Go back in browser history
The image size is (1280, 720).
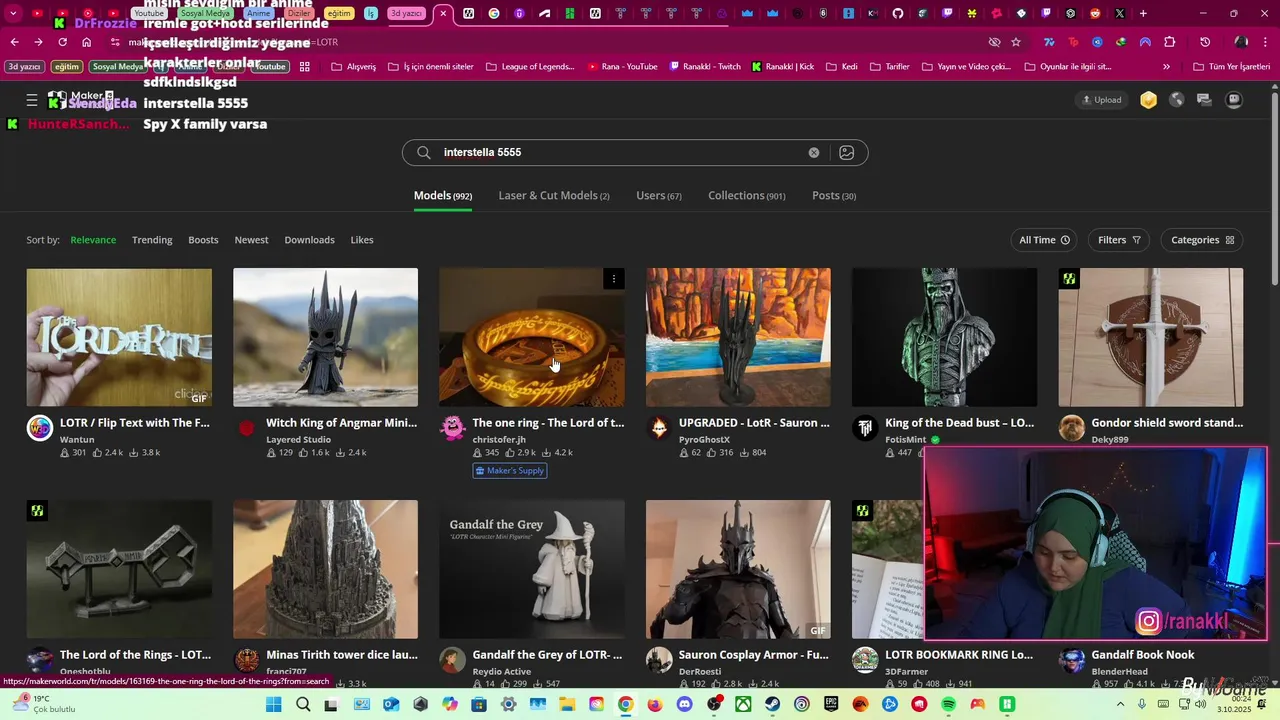[x=14, y=42]
